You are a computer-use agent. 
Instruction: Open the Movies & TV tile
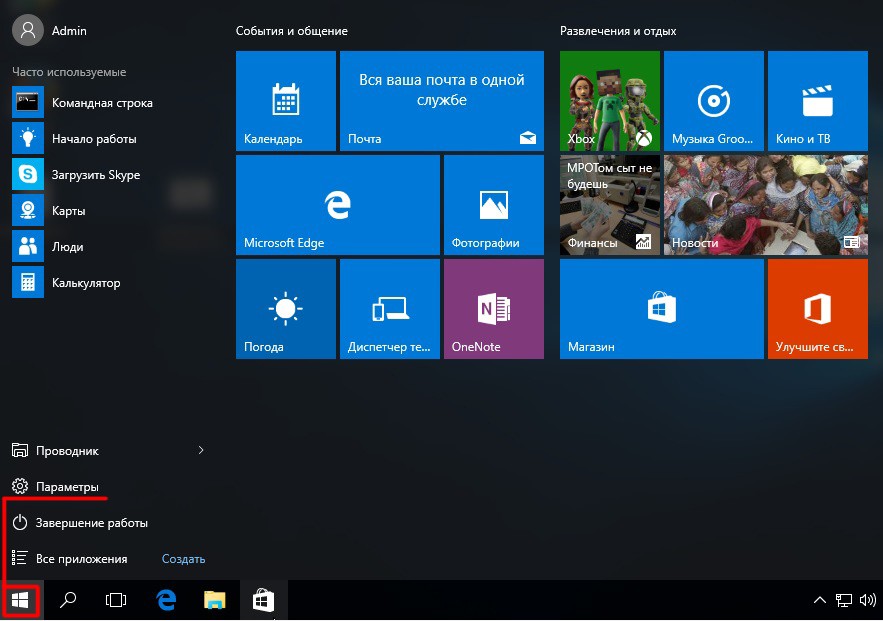coord(818,101)
